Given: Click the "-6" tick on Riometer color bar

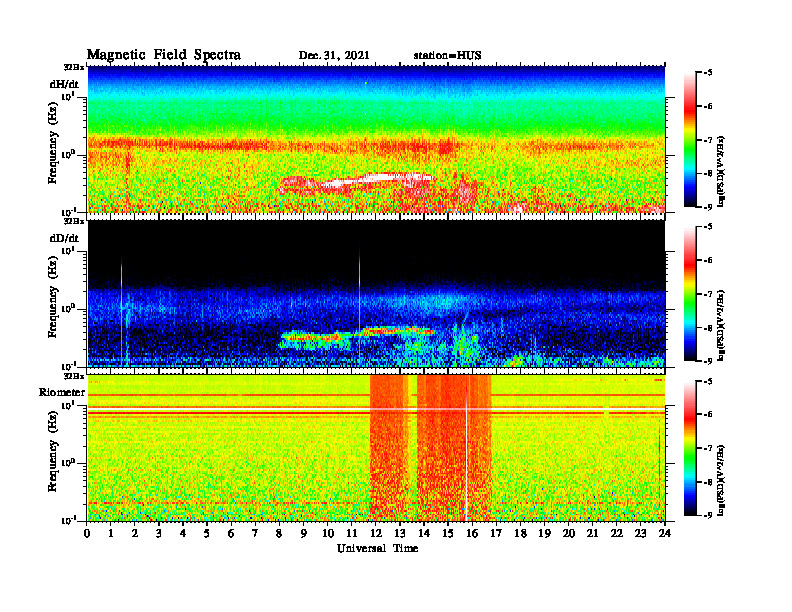Looking at the screenshot, I should (707, 415).
